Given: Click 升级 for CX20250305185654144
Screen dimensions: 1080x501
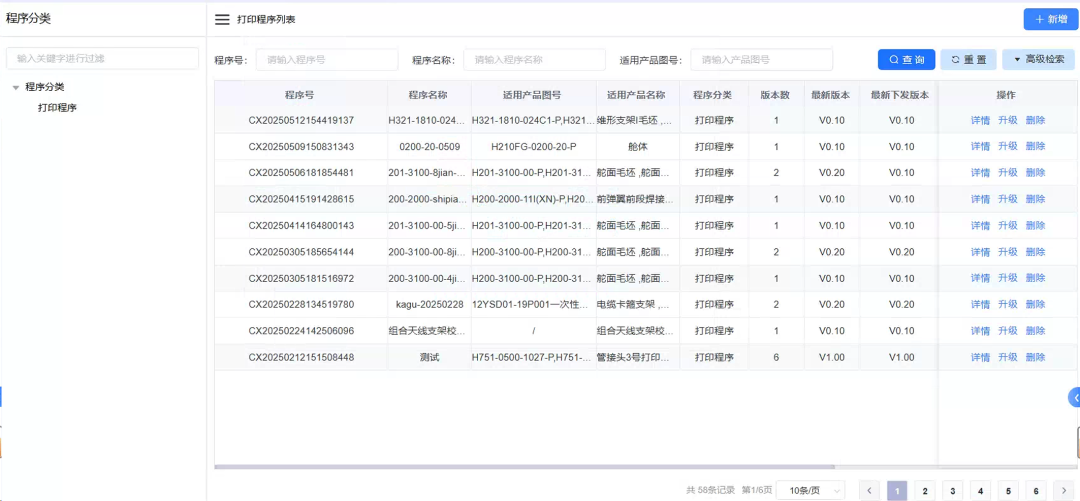Looking at the screenshot, I should (1008, 252).
